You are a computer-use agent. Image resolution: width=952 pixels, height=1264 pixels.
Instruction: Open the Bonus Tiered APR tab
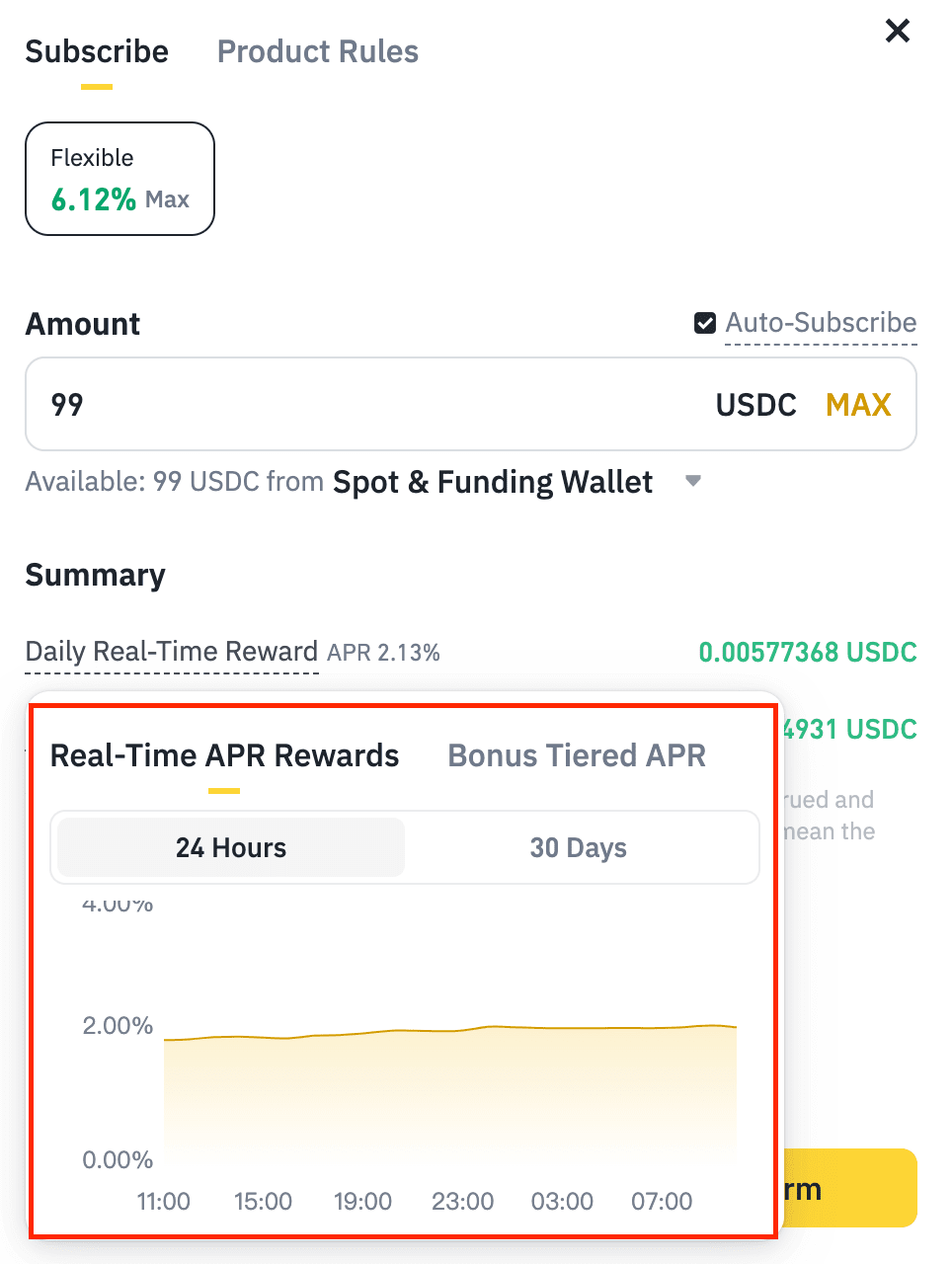point(577,755)
